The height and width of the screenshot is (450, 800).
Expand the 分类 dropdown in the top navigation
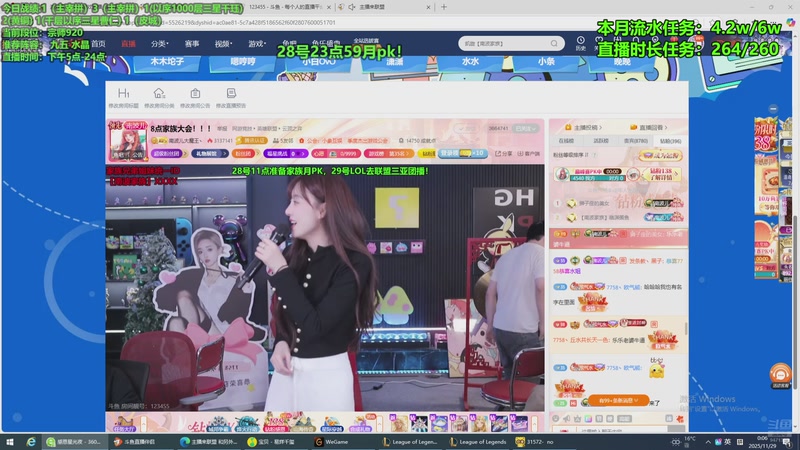click(160, 44)
